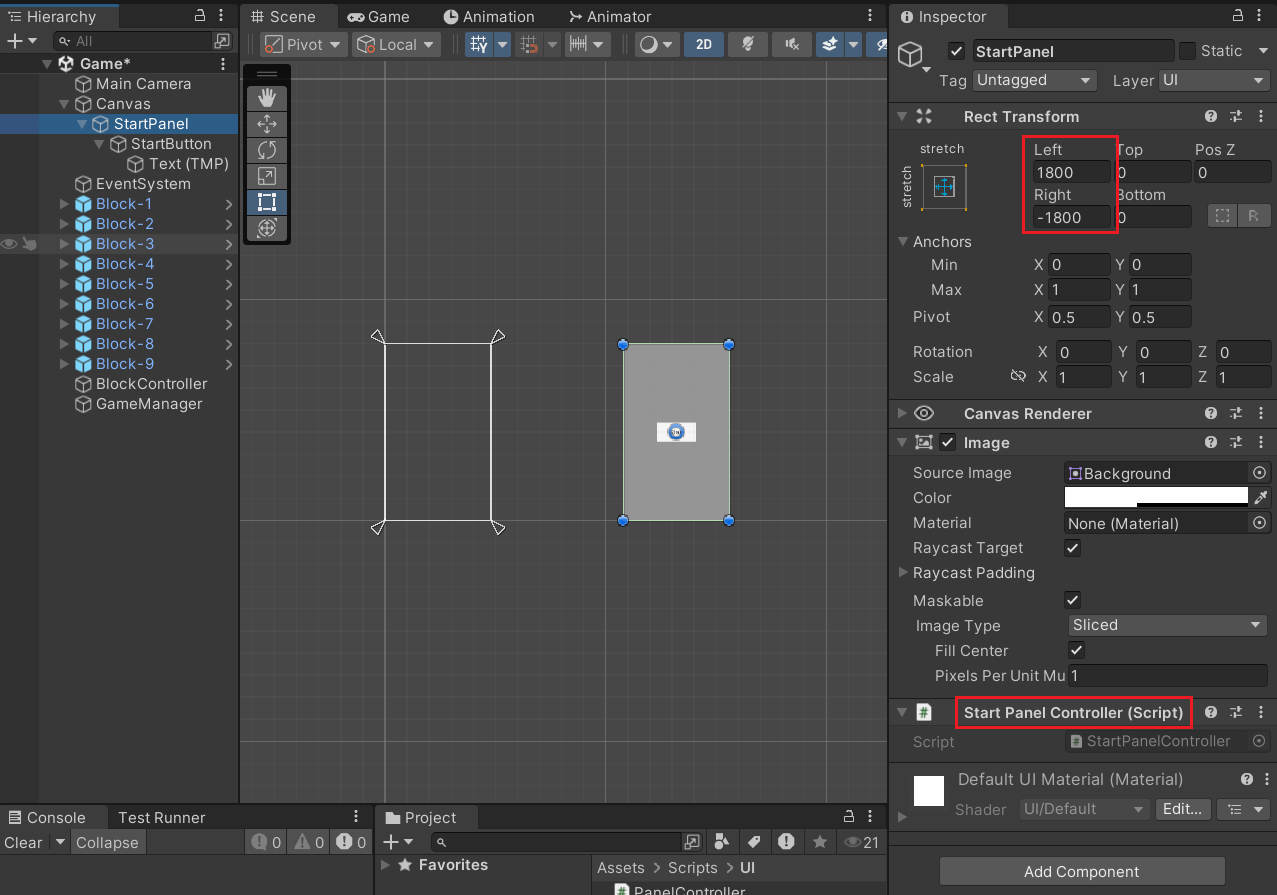The image size is (1277, 895).
Task: Expand Canvas Renderer component
Action: (x=902, y=413)
